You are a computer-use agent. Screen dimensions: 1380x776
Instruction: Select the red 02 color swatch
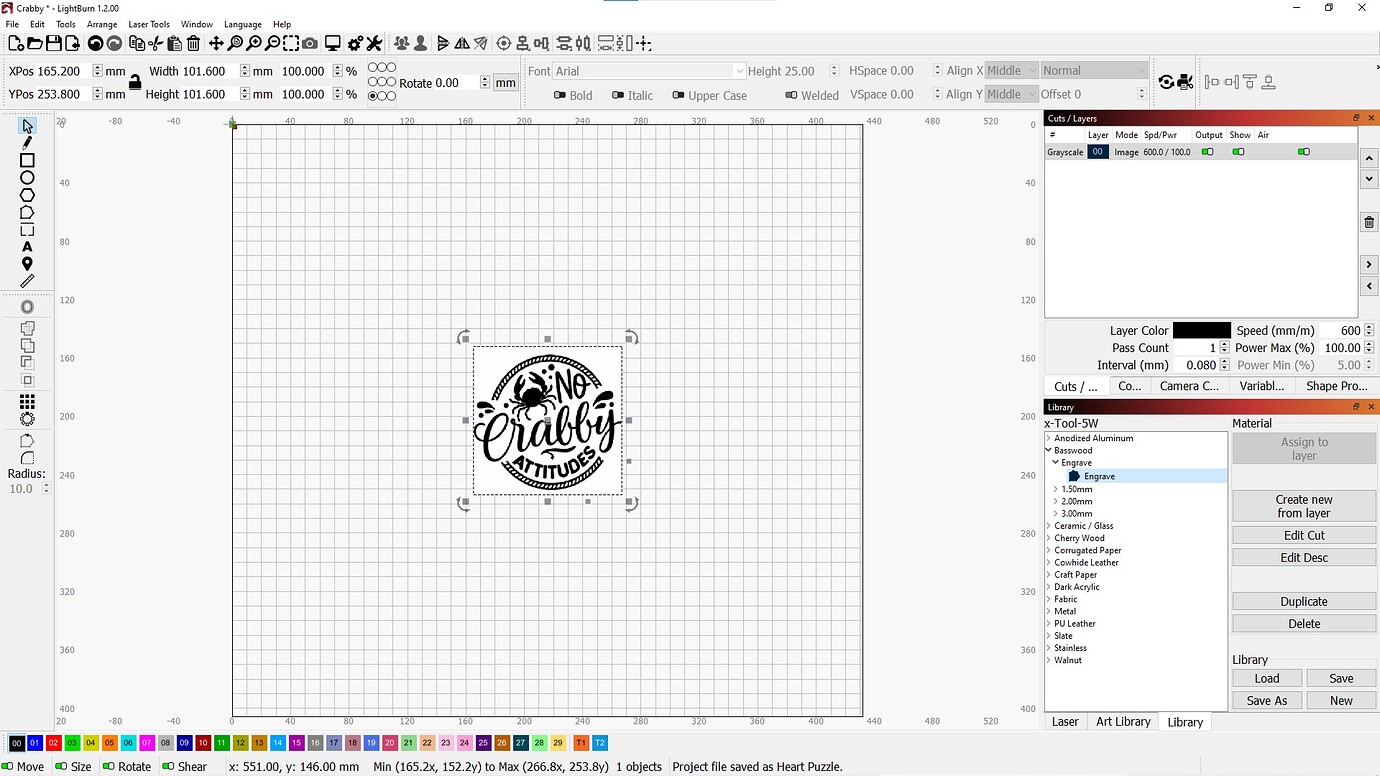point(54,743)
